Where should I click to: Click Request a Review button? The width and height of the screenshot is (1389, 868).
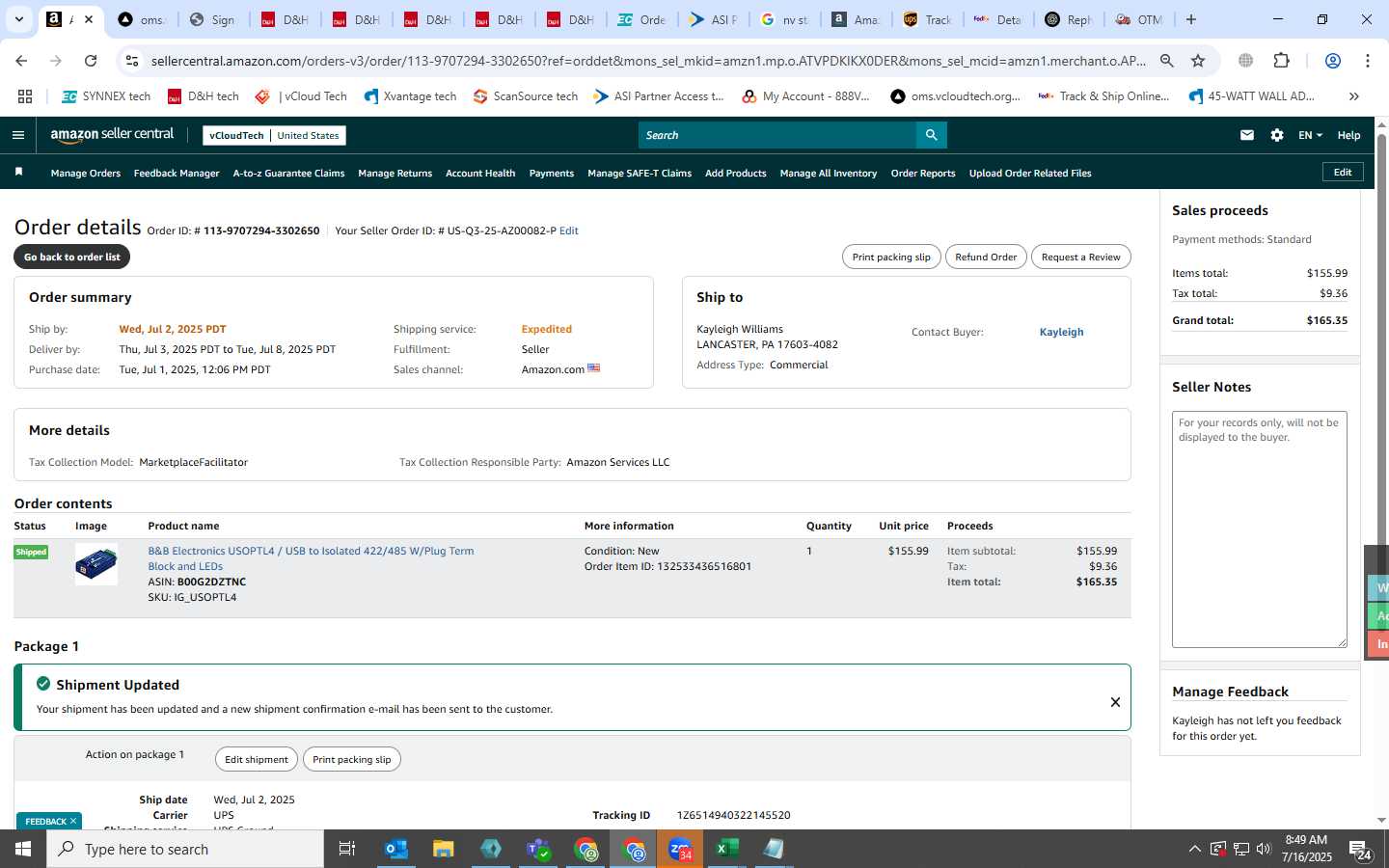point(1080,257)
